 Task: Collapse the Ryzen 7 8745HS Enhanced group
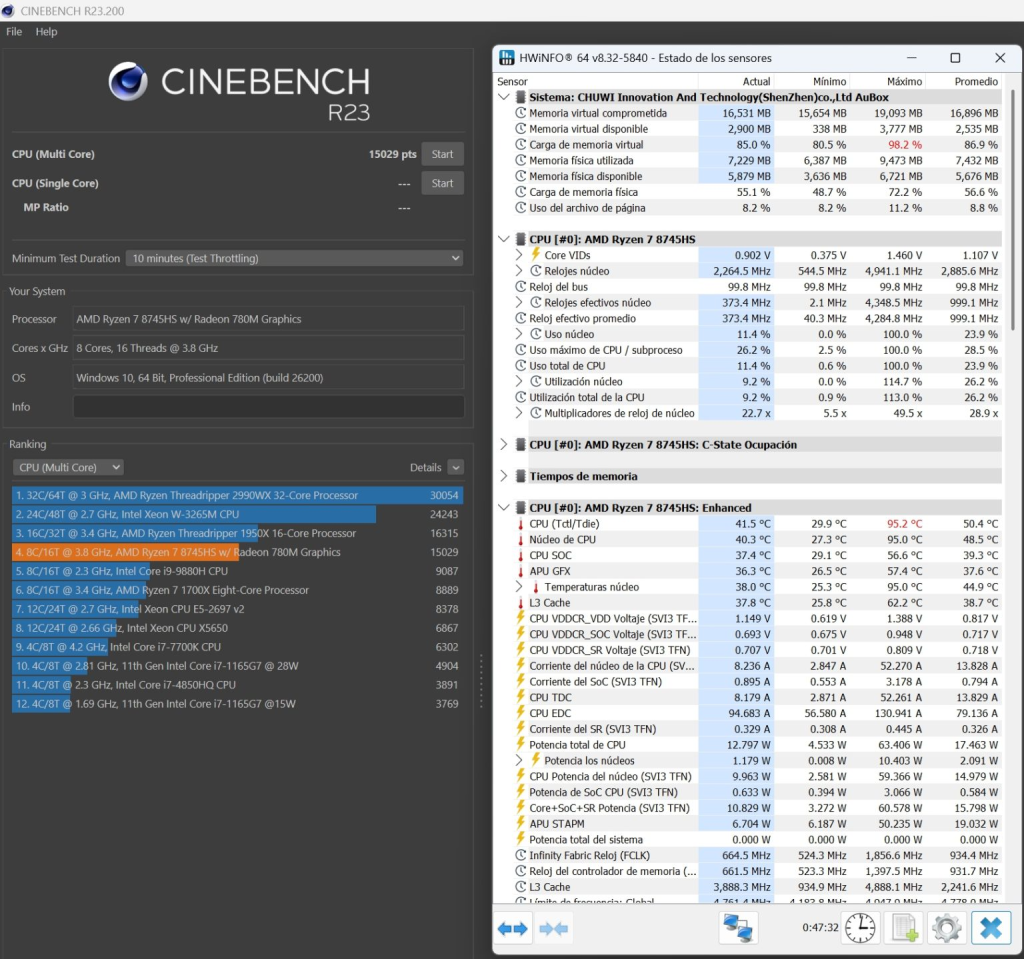click(x=504, y=508)
